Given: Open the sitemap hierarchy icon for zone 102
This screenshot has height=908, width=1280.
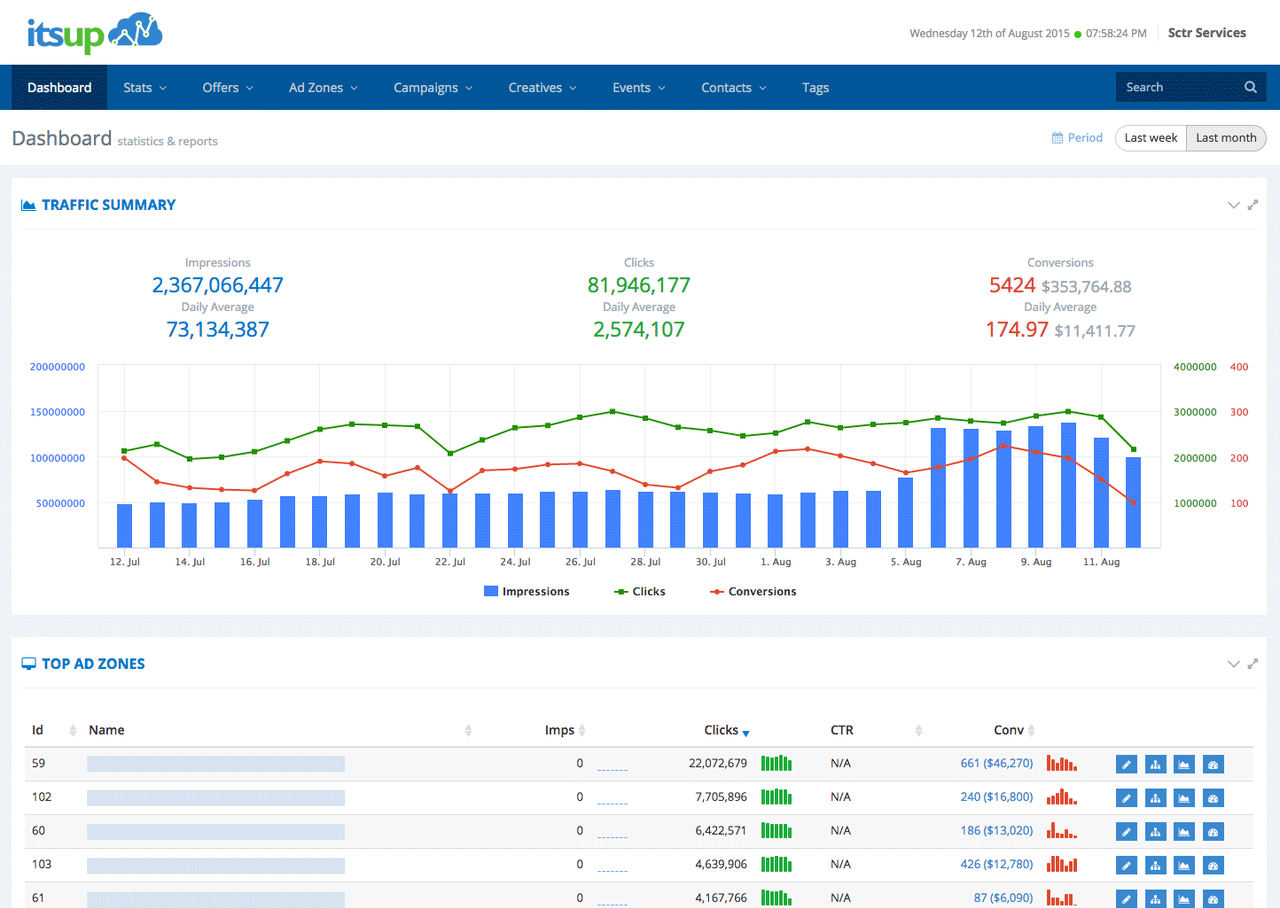Looking at the screenshot, I should 1155,798.
